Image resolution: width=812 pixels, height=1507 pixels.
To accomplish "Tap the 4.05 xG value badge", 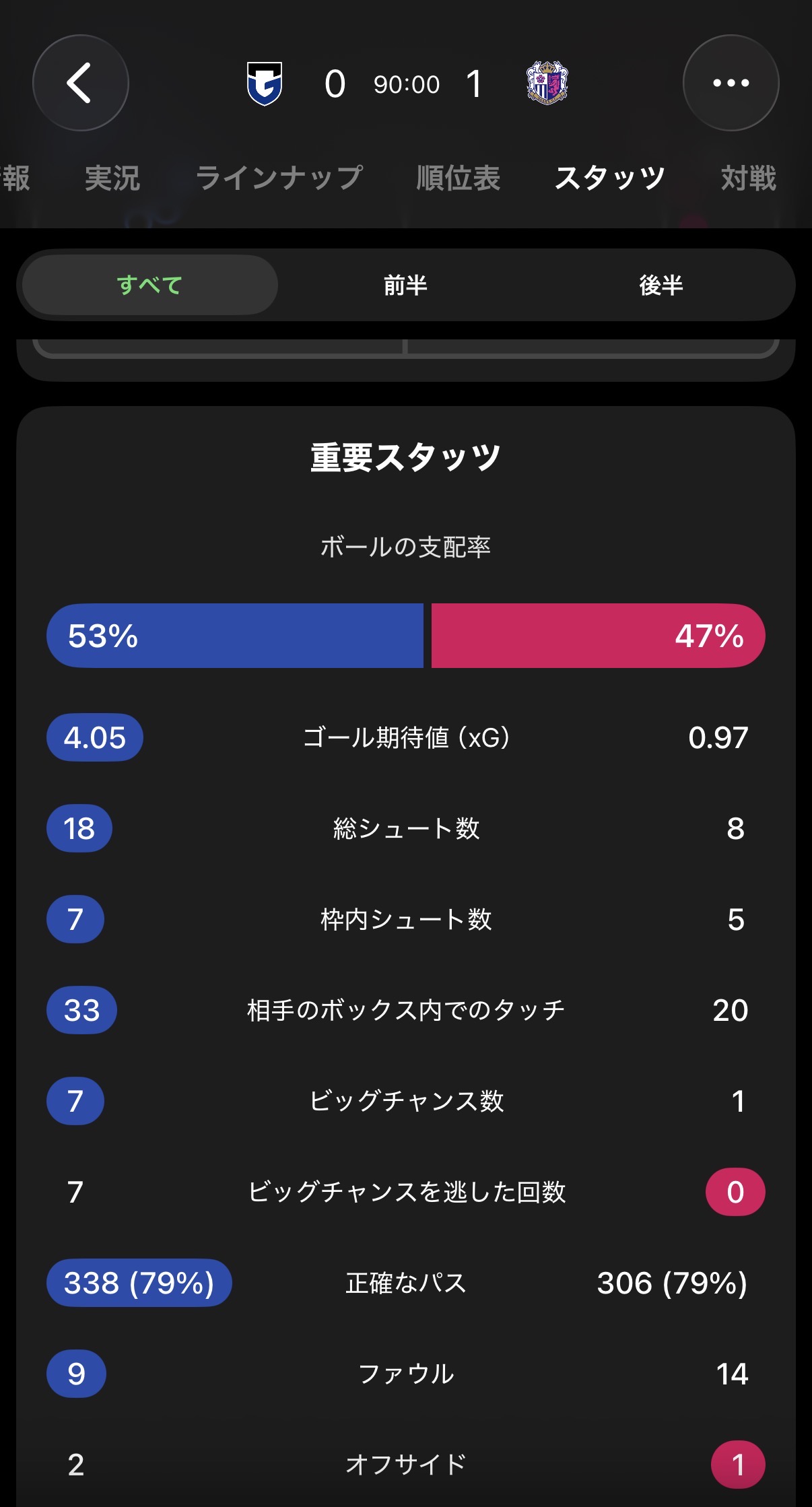I will click(95, 737).
